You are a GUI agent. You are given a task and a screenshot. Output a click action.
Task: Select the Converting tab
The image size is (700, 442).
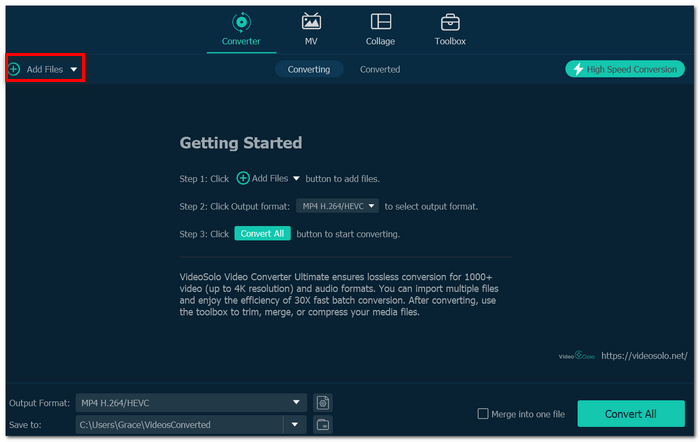coord(309,69)
